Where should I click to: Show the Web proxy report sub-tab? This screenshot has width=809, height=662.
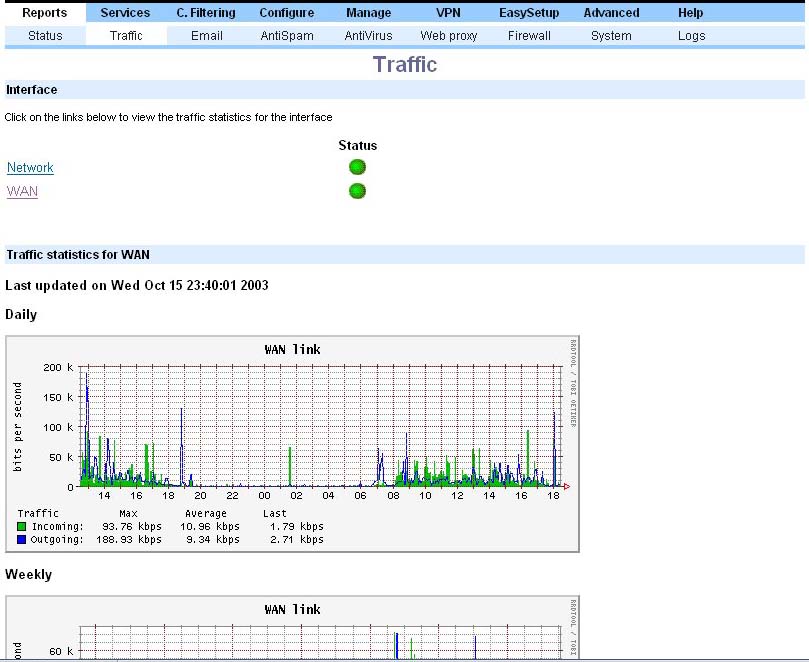click(x=448, y=36)
